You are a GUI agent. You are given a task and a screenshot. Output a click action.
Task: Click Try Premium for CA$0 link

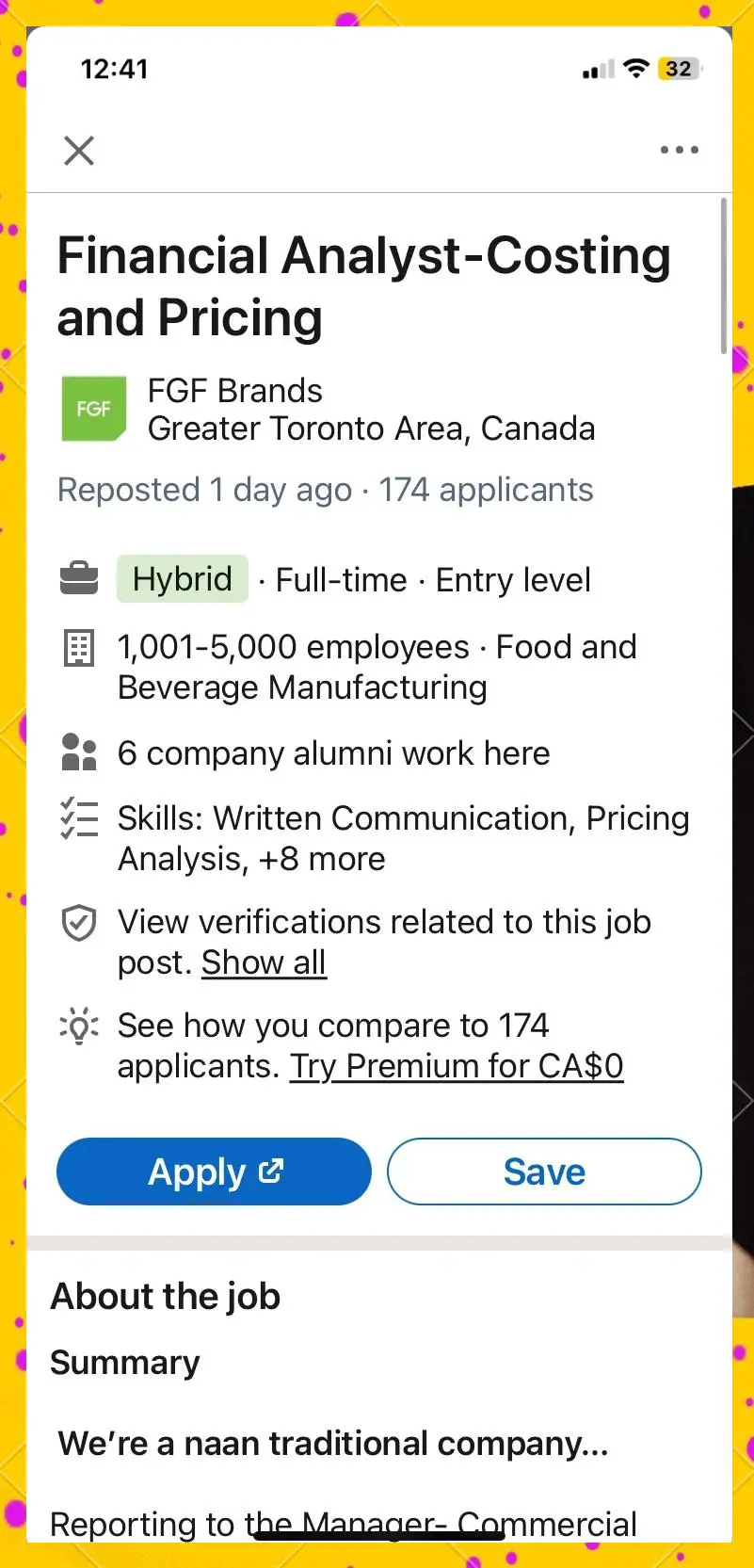click(457, 1066)
